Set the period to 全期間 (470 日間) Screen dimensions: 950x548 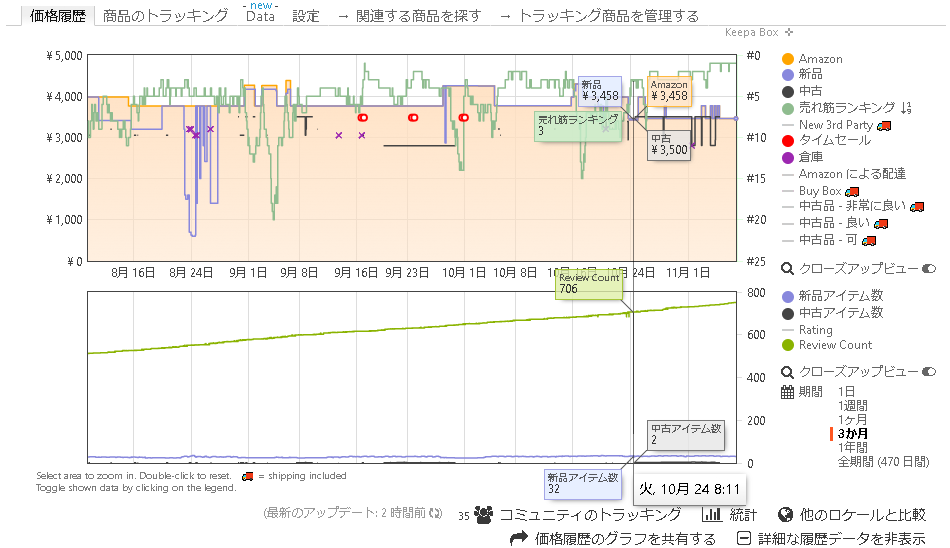883,461
